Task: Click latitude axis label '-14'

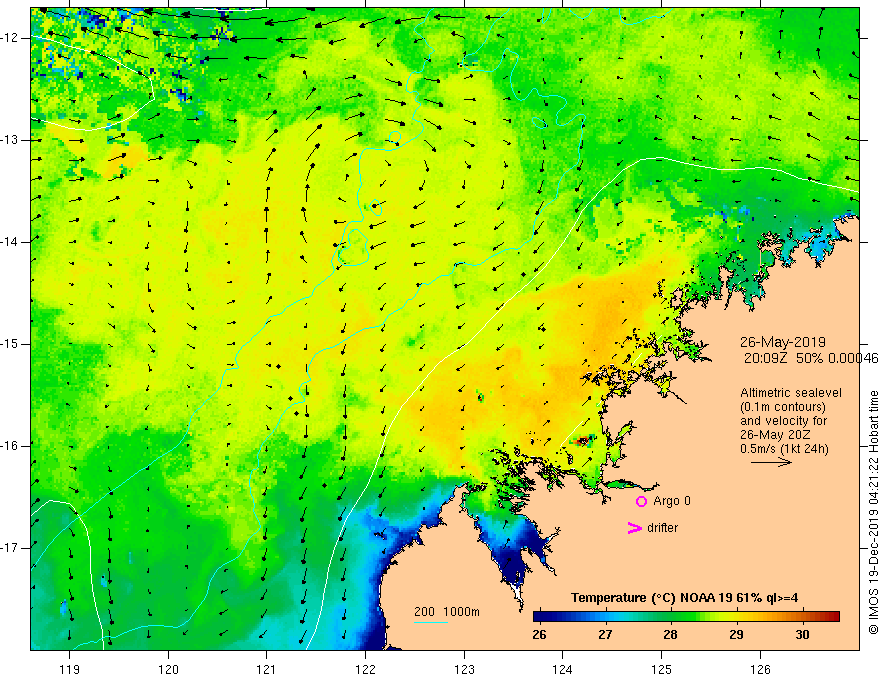Action: pyautogui.click(x=11, y=242)
